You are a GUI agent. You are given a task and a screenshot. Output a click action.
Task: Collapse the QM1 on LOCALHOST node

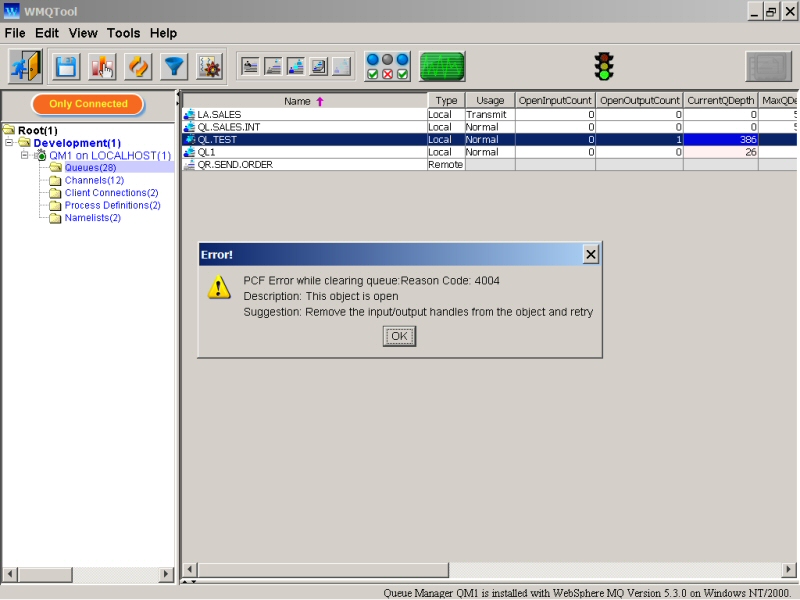pos(24,155)
